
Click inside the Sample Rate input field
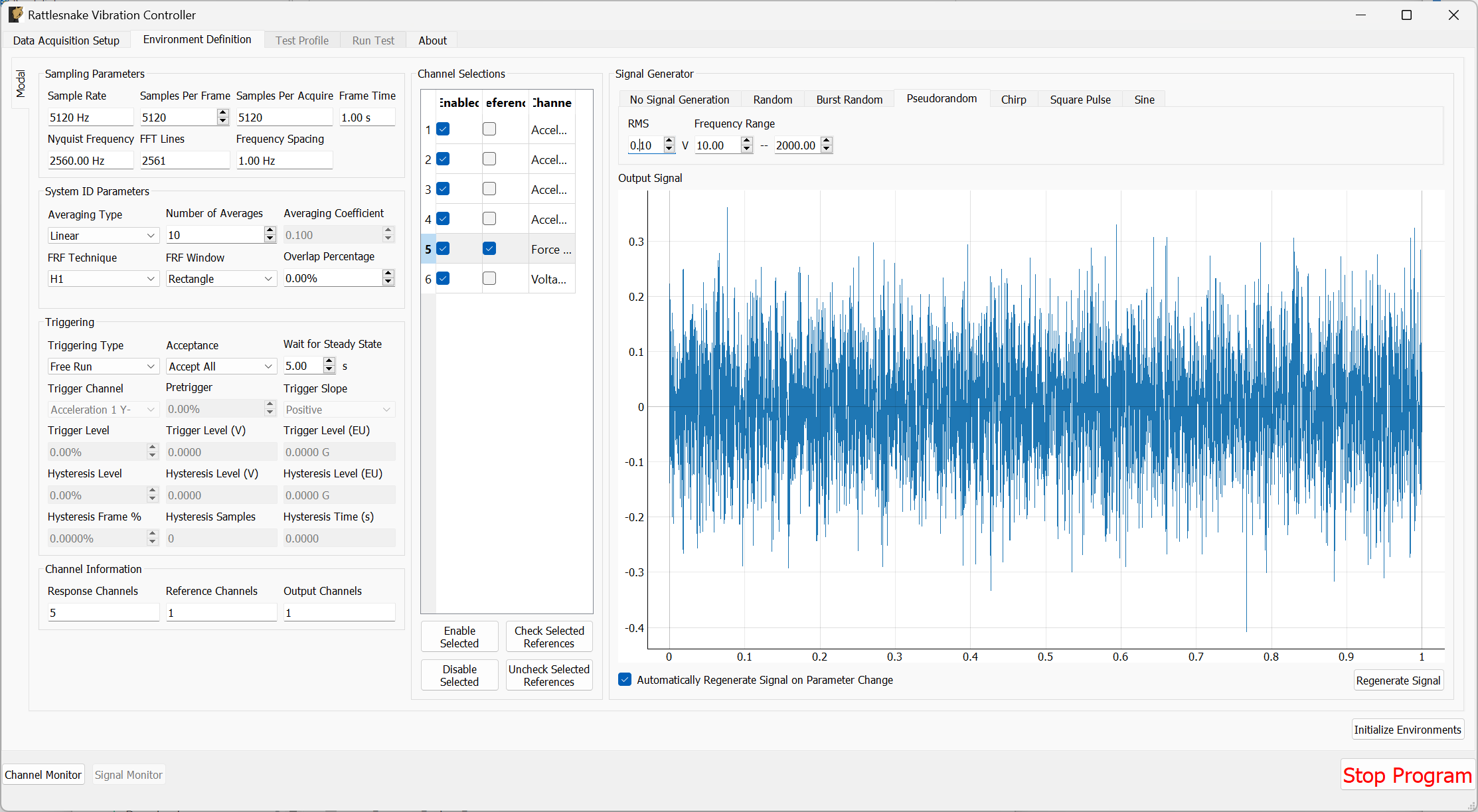90,117
